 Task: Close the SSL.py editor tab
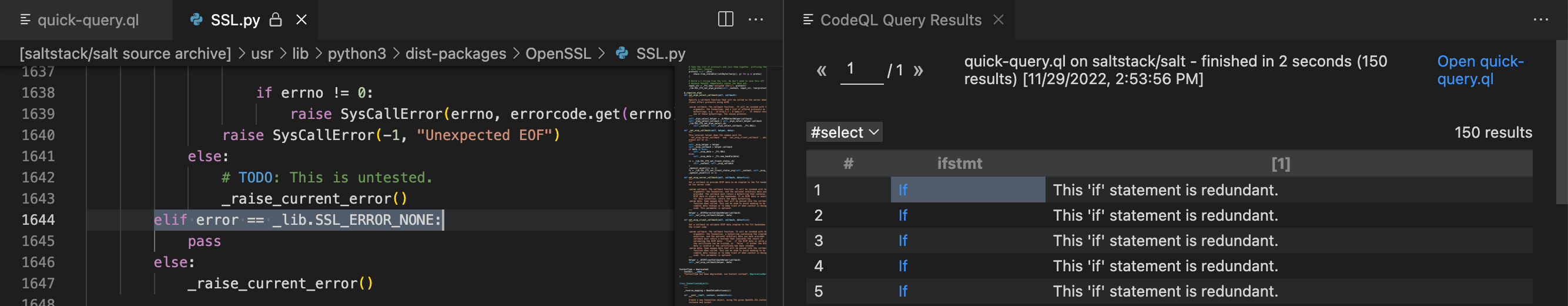pos(301,20)
